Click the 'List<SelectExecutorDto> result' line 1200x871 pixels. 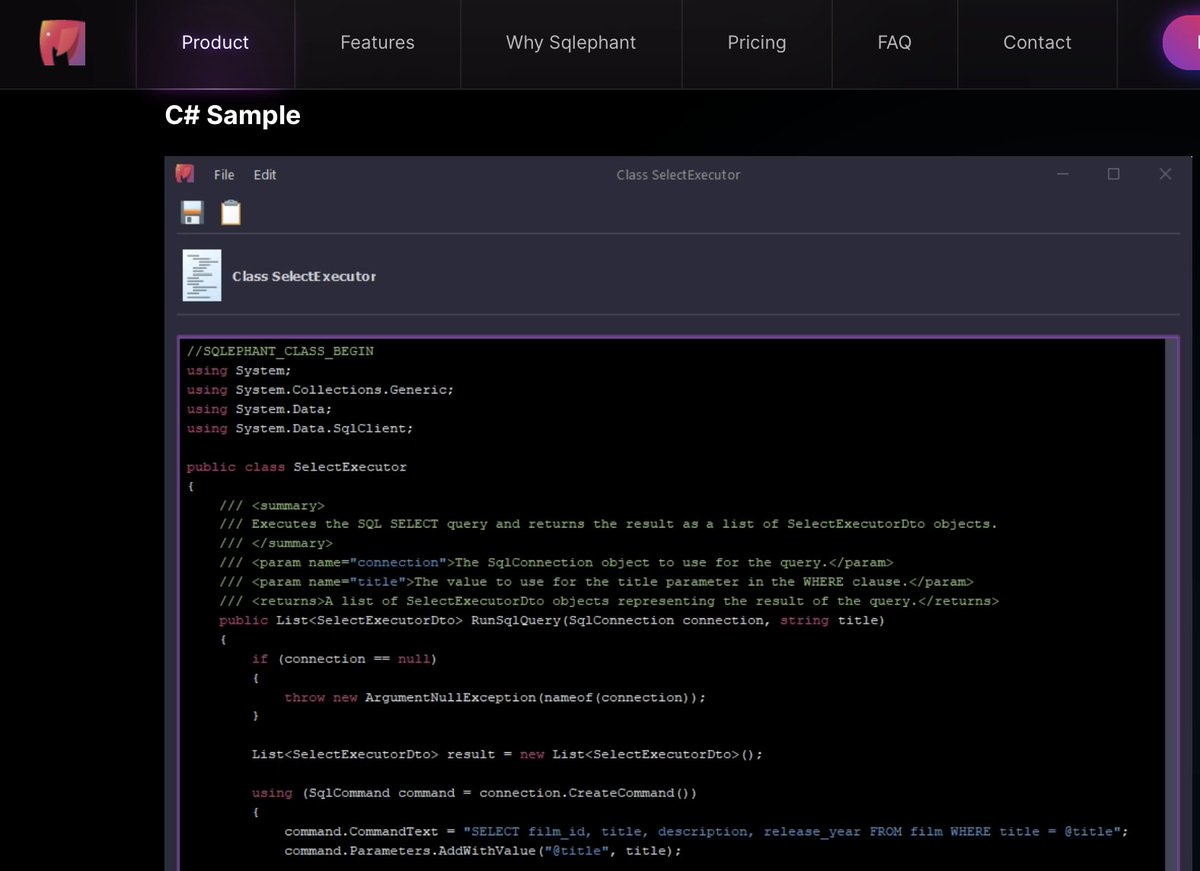pyautogui.click(x=507, y=755)
